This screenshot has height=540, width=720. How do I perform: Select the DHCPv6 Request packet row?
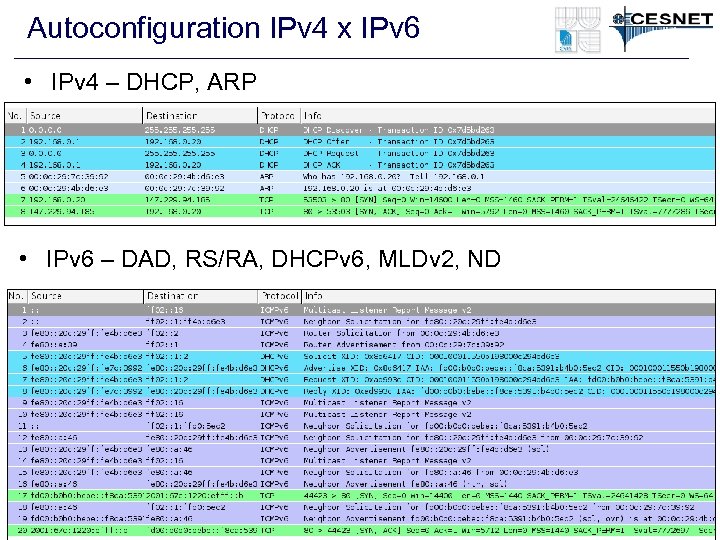click(x=361, y=380)
